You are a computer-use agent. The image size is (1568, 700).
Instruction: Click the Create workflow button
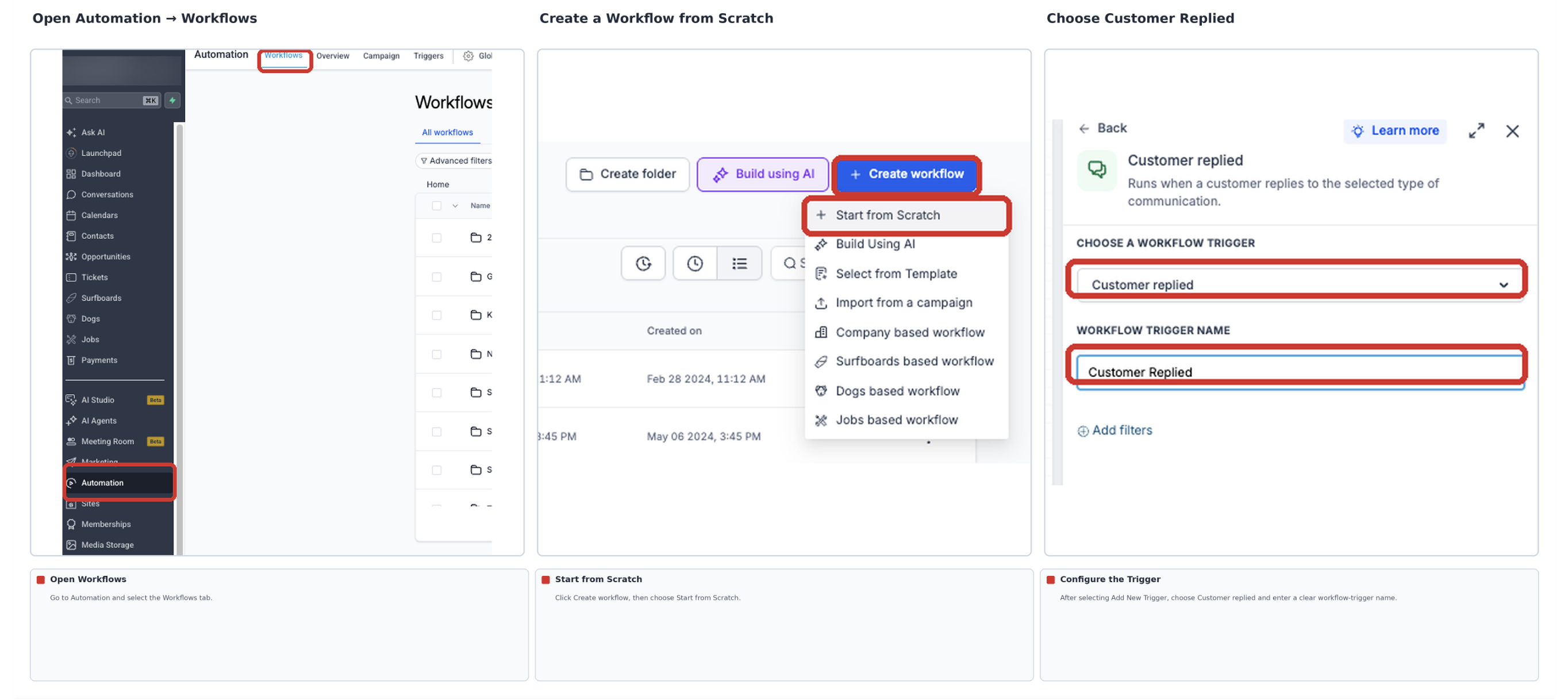[906, 174]
